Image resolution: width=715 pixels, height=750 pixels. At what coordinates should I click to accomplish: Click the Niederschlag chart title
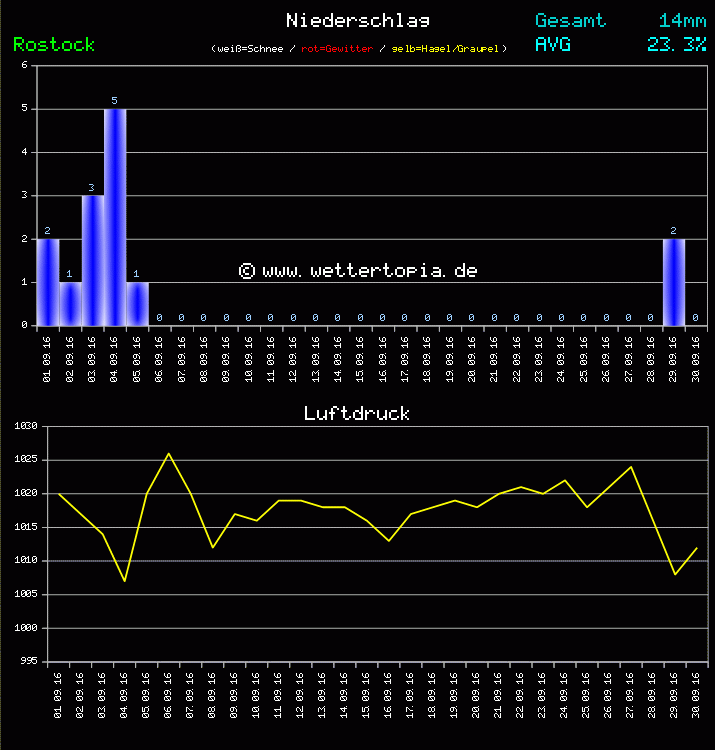click(x=357, y=21)
